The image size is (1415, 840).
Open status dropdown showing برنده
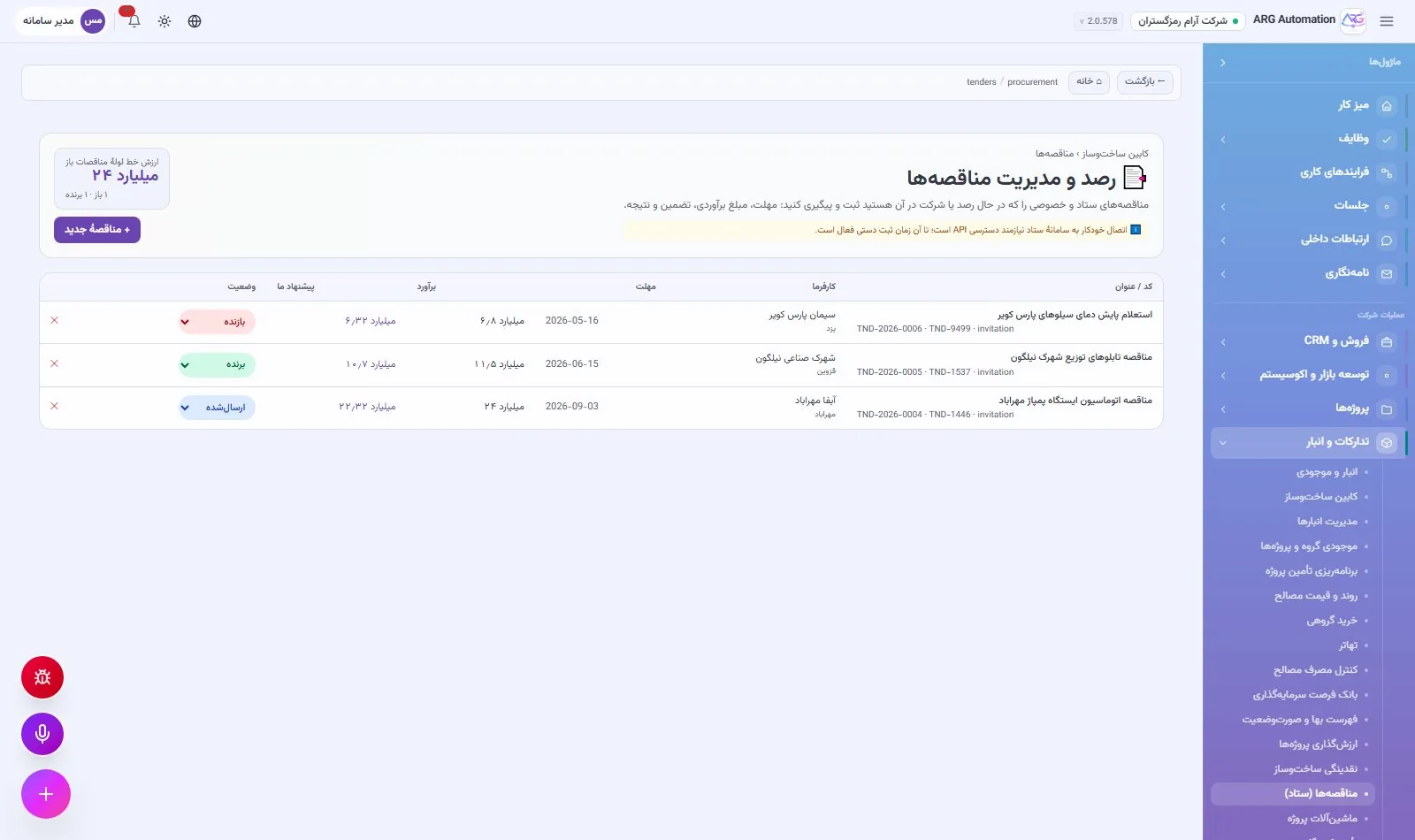pyautogui.click(x=217, y=364)
